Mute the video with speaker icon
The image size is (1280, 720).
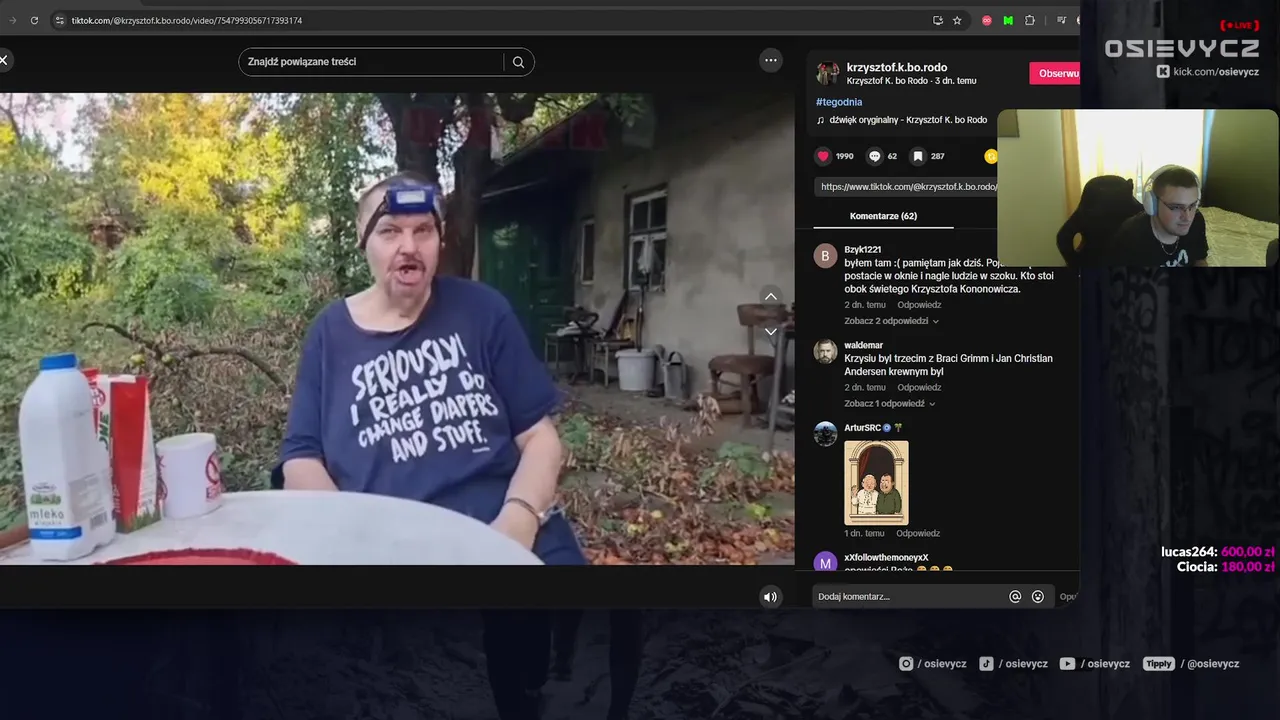pos(770,597)
